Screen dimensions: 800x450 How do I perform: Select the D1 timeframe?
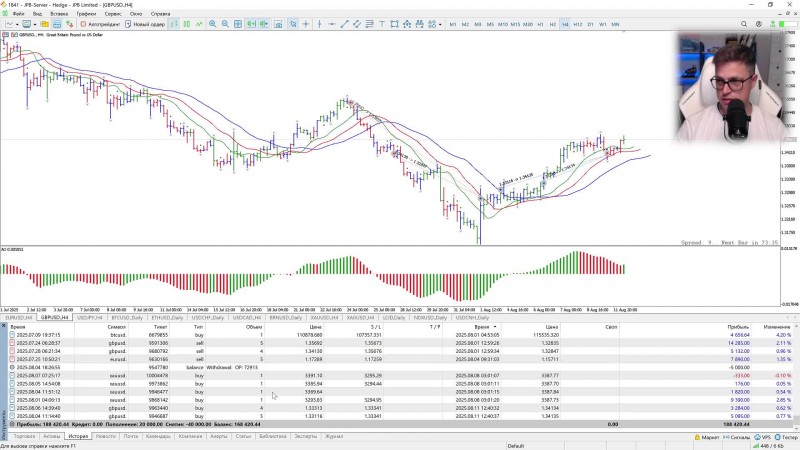point(590,24)
